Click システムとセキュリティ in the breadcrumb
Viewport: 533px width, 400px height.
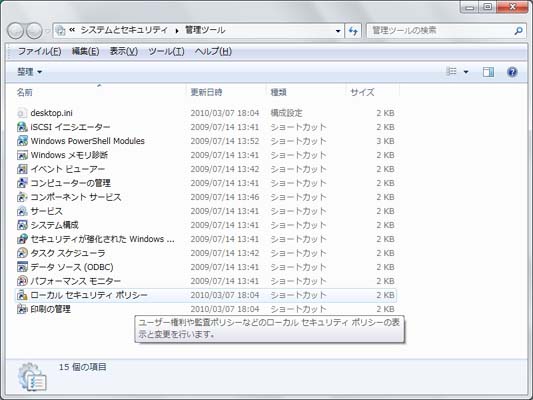point(124,30)
